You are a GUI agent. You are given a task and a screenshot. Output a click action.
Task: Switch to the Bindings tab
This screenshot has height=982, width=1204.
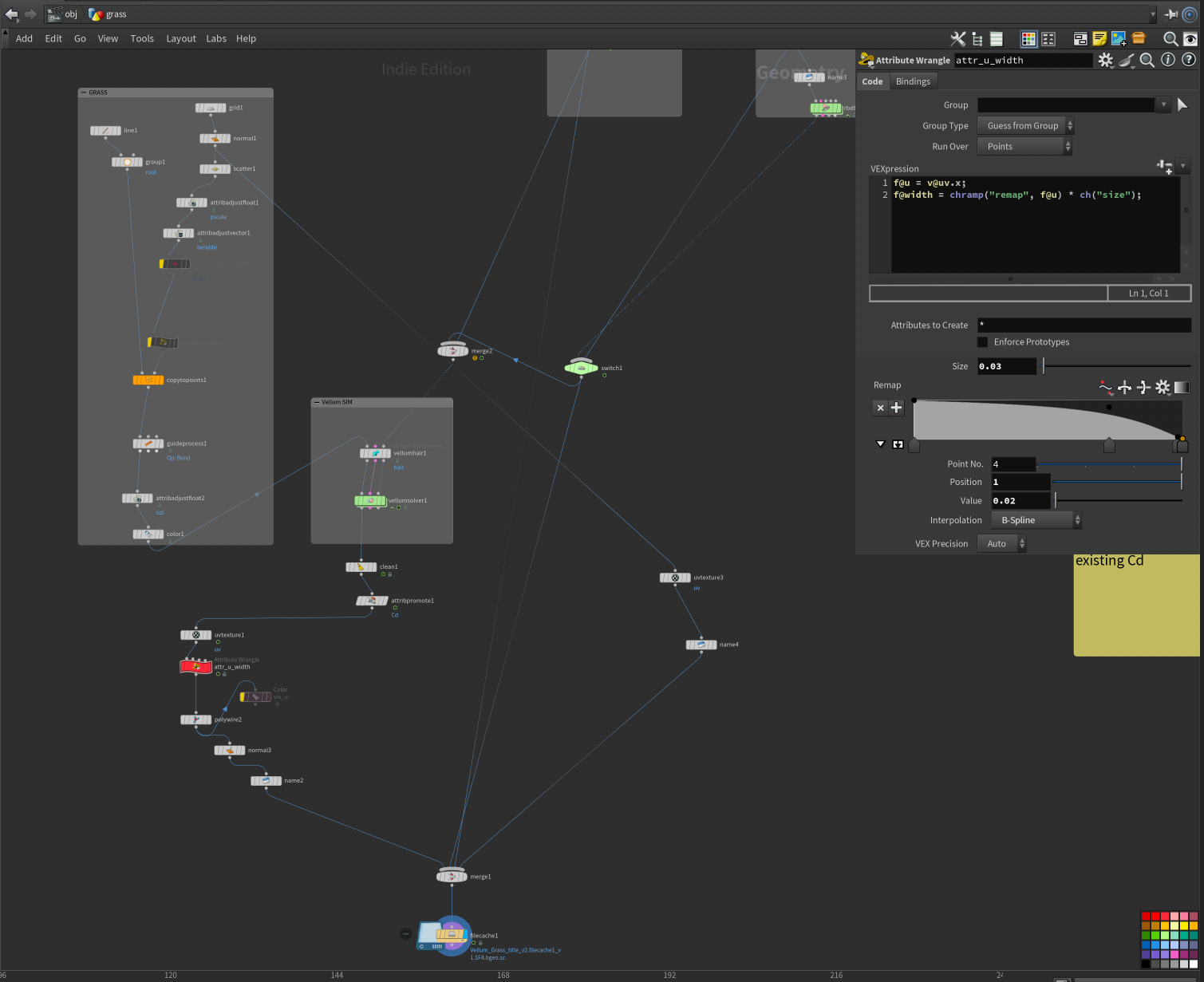point(913,81)
